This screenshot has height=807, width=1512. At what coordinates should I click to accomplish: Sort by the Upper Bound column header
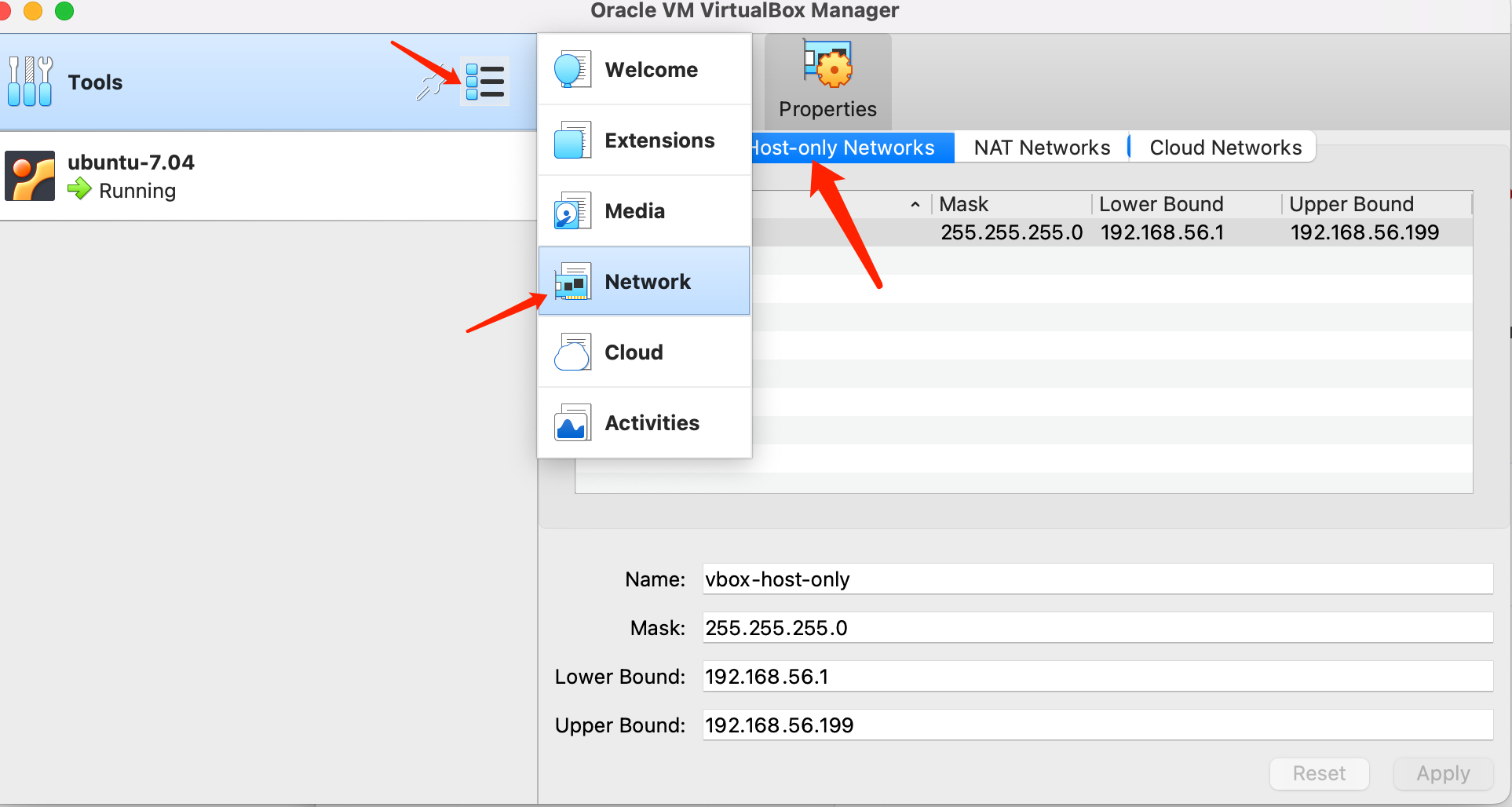coord(1377,204)
